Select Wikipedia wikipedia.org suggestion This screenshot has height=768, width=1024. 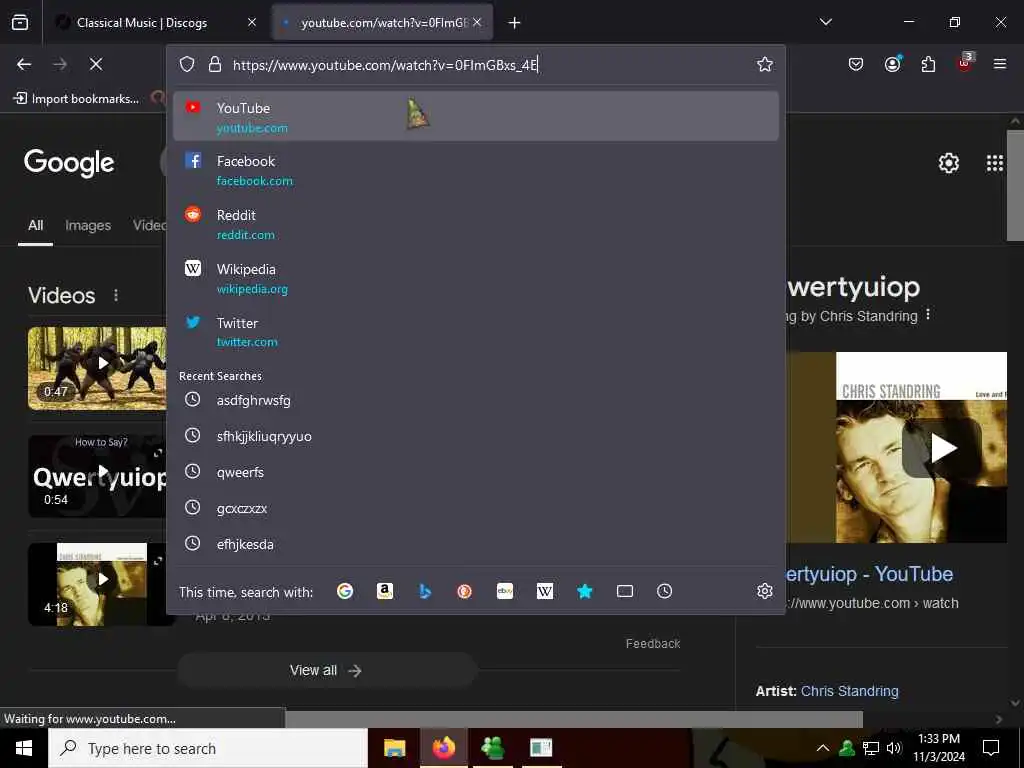tap(475, 278)
